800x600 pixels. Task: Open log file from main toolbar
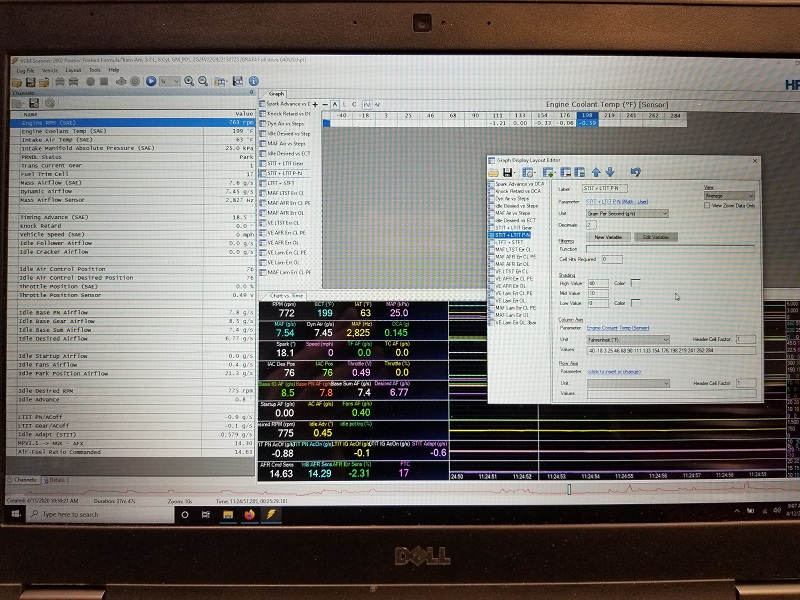[x=17, y=82]
